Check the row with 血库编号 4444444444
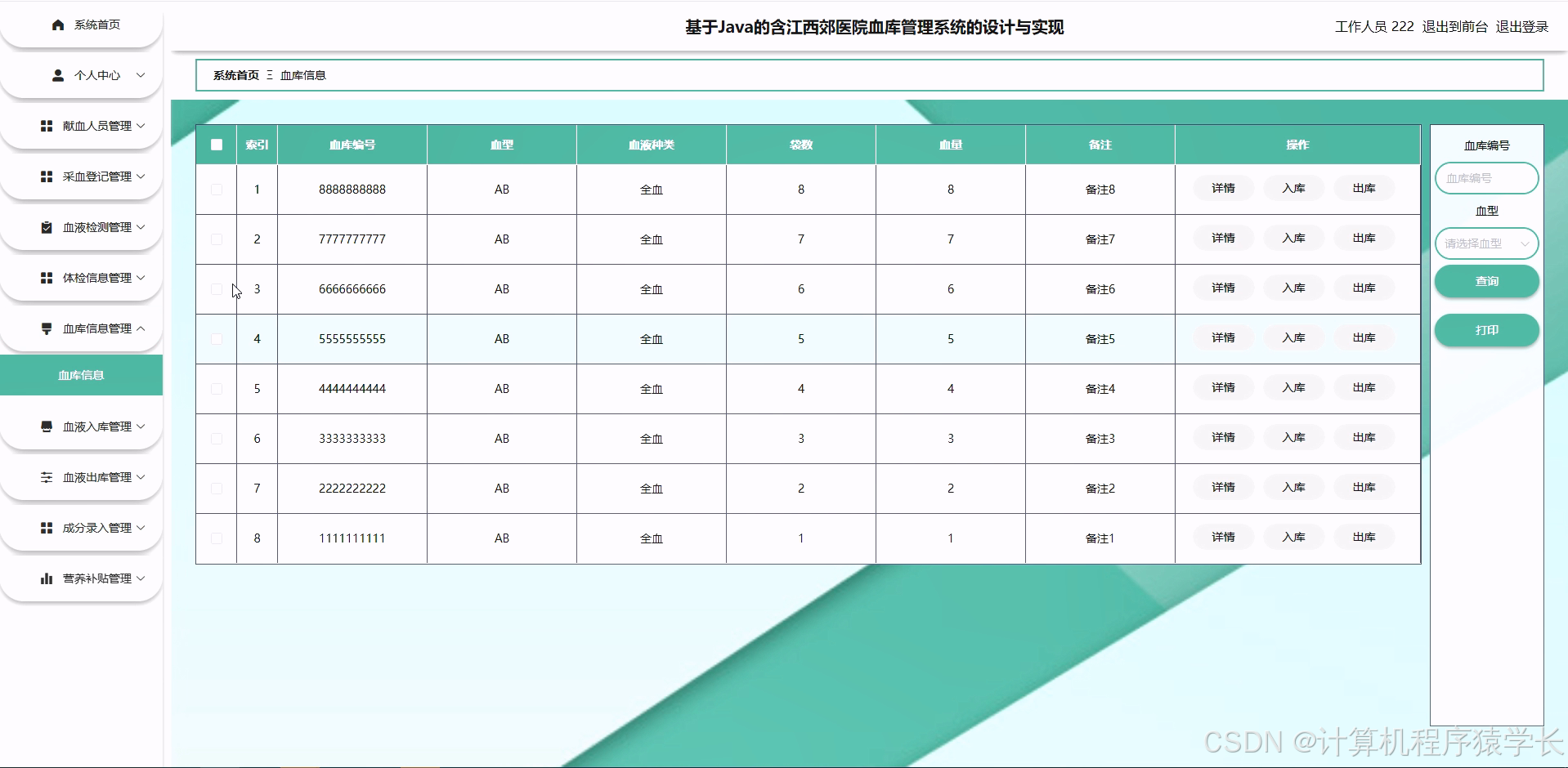 (217, 389)
